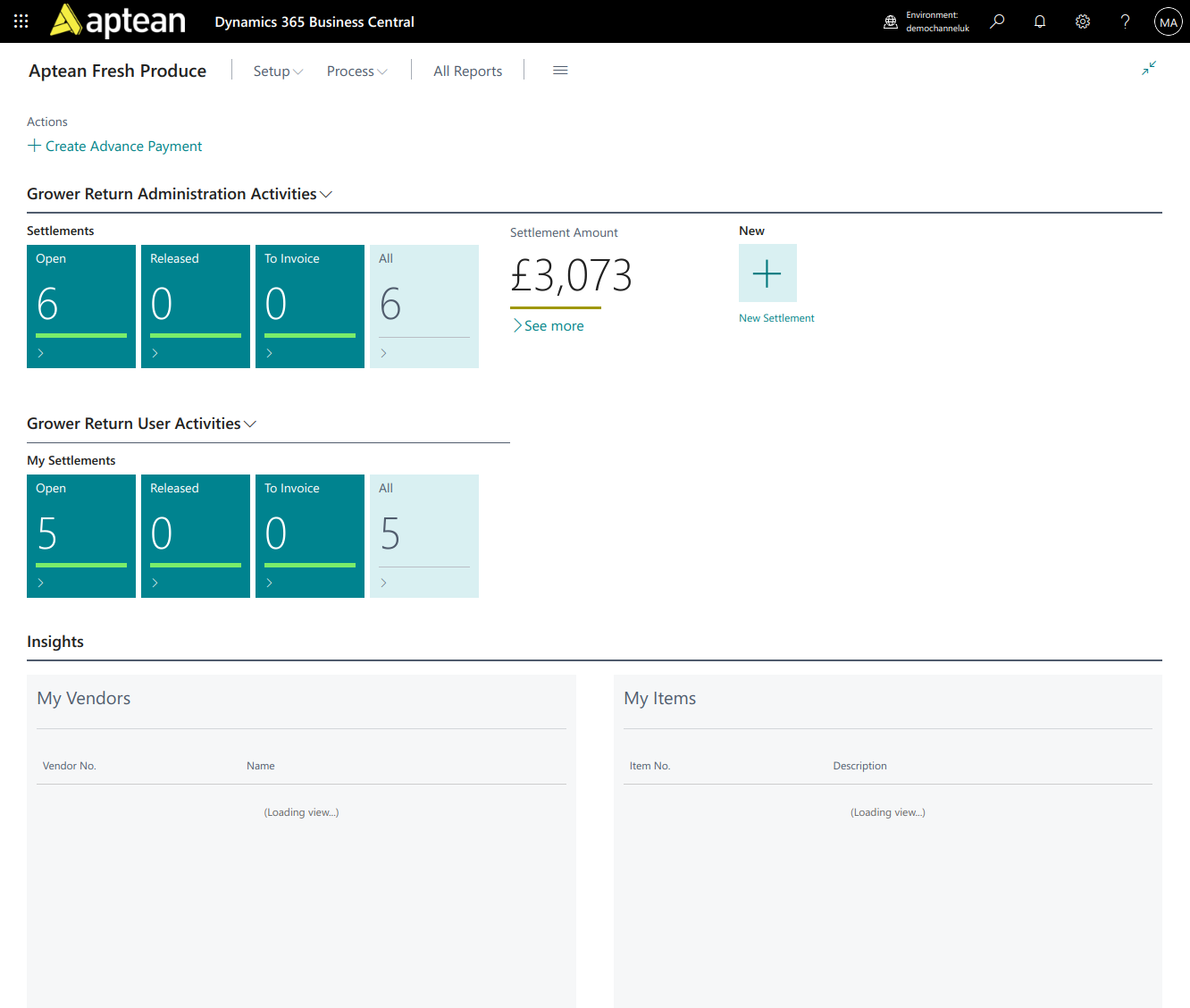Open the notifications bell

pos(1040,21)
